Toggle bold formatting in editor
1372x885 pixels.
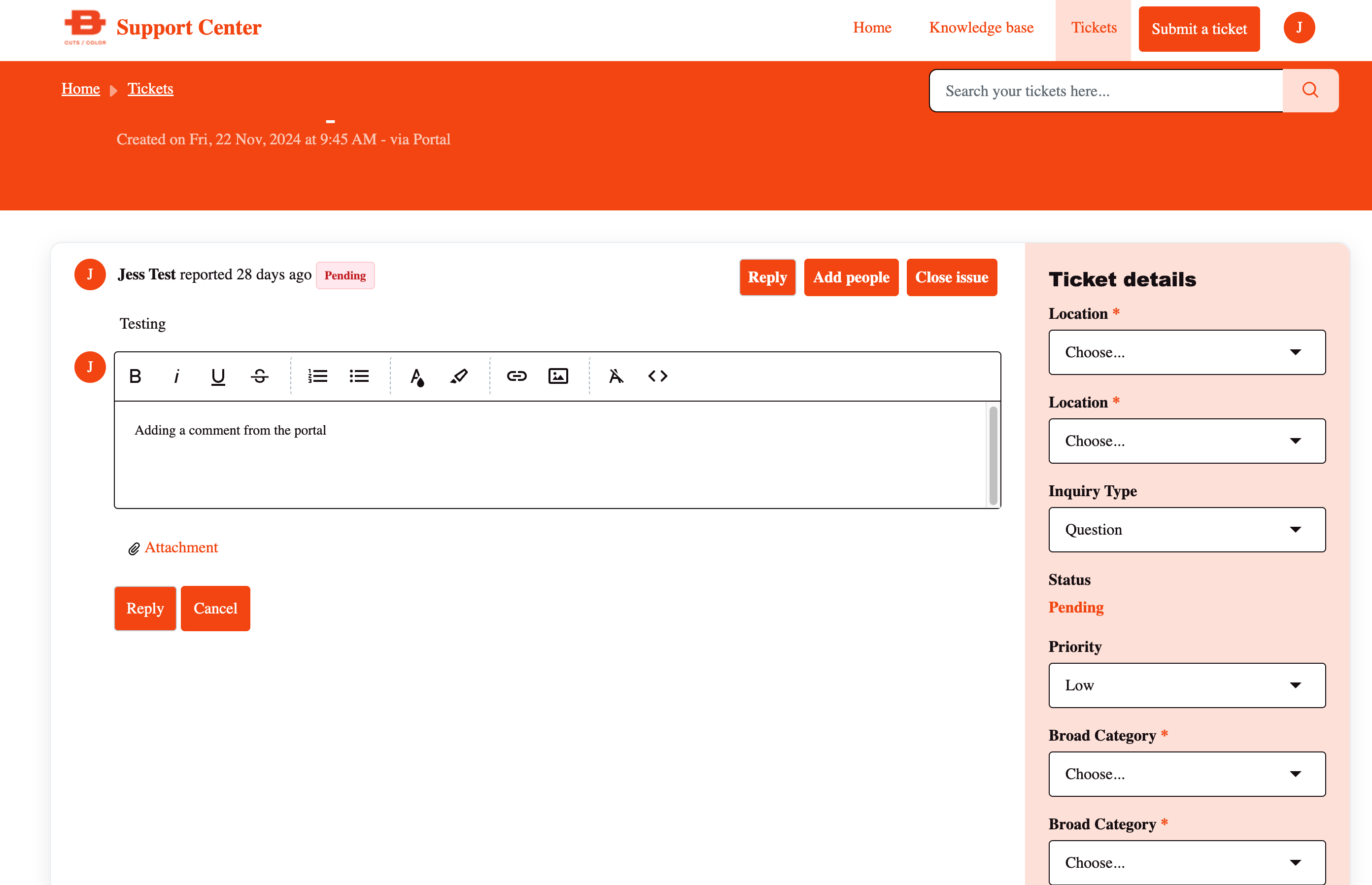[x=135, y=376]
